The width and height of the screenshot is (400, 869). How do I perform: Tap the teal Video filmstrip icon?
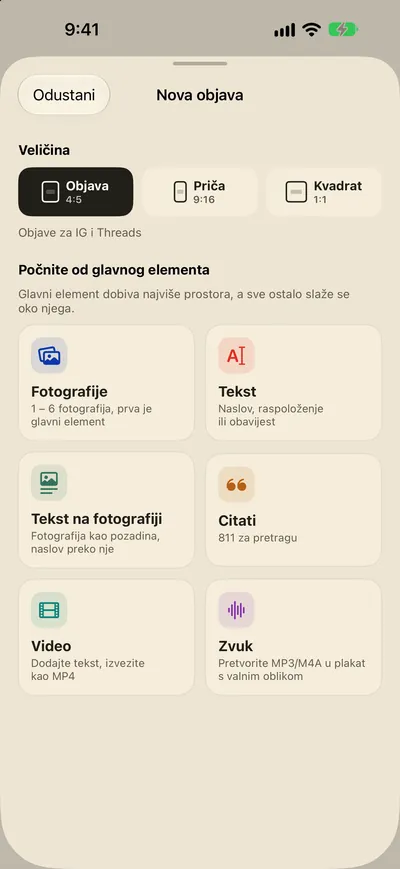(49, 610)
